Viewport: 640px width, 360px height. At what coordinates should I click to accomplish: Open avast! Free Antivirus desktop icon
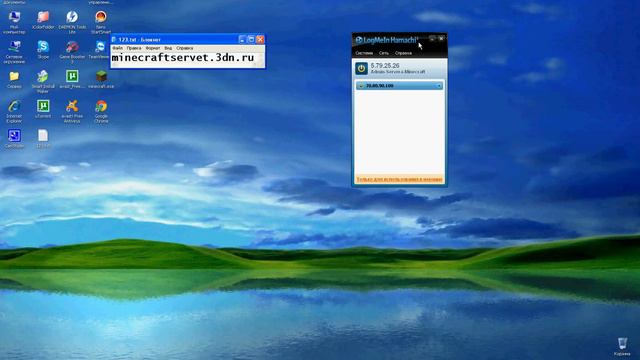(72, 106)
